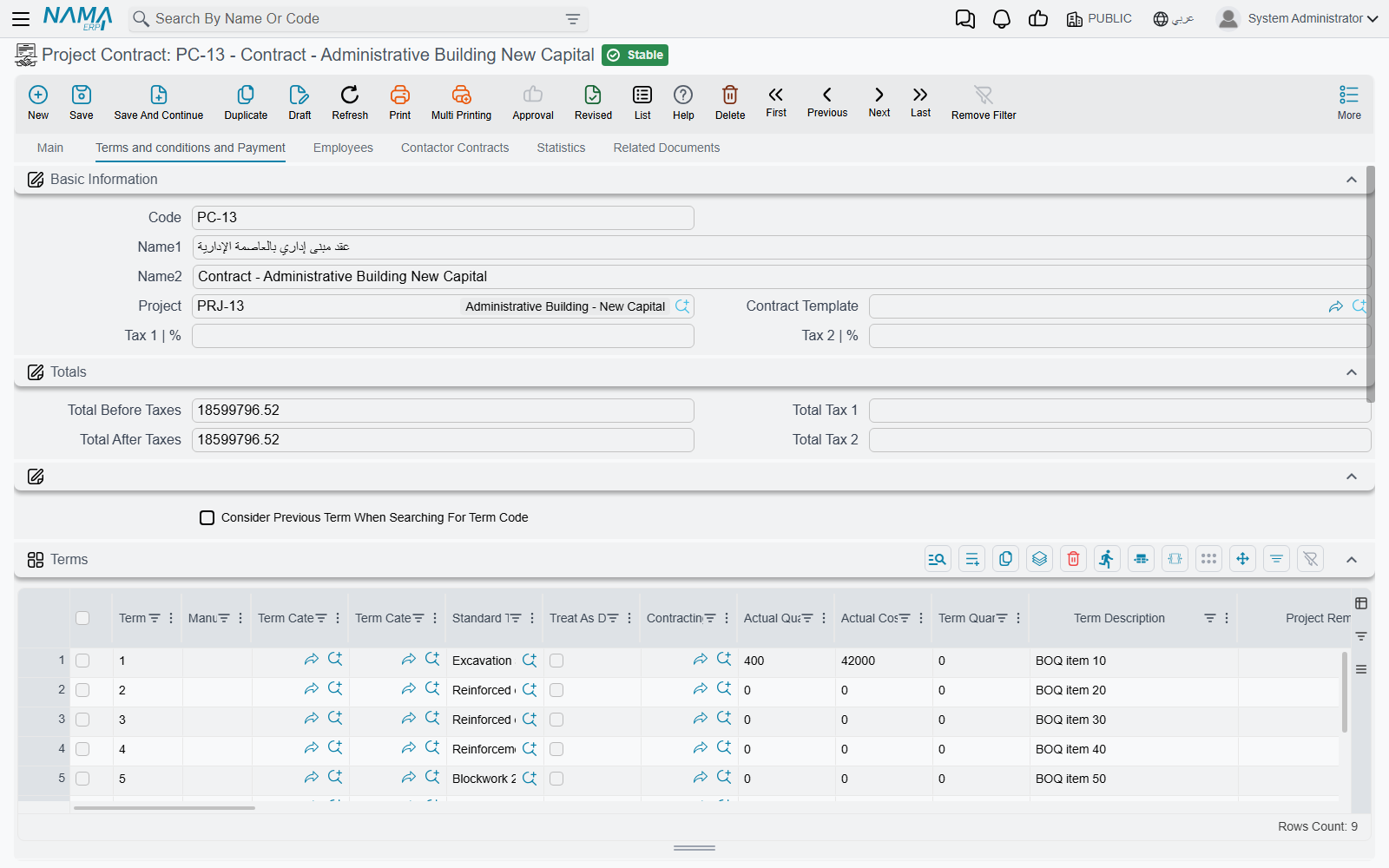Open Help
Viewport: 1389px width, 868px height.
683,95
